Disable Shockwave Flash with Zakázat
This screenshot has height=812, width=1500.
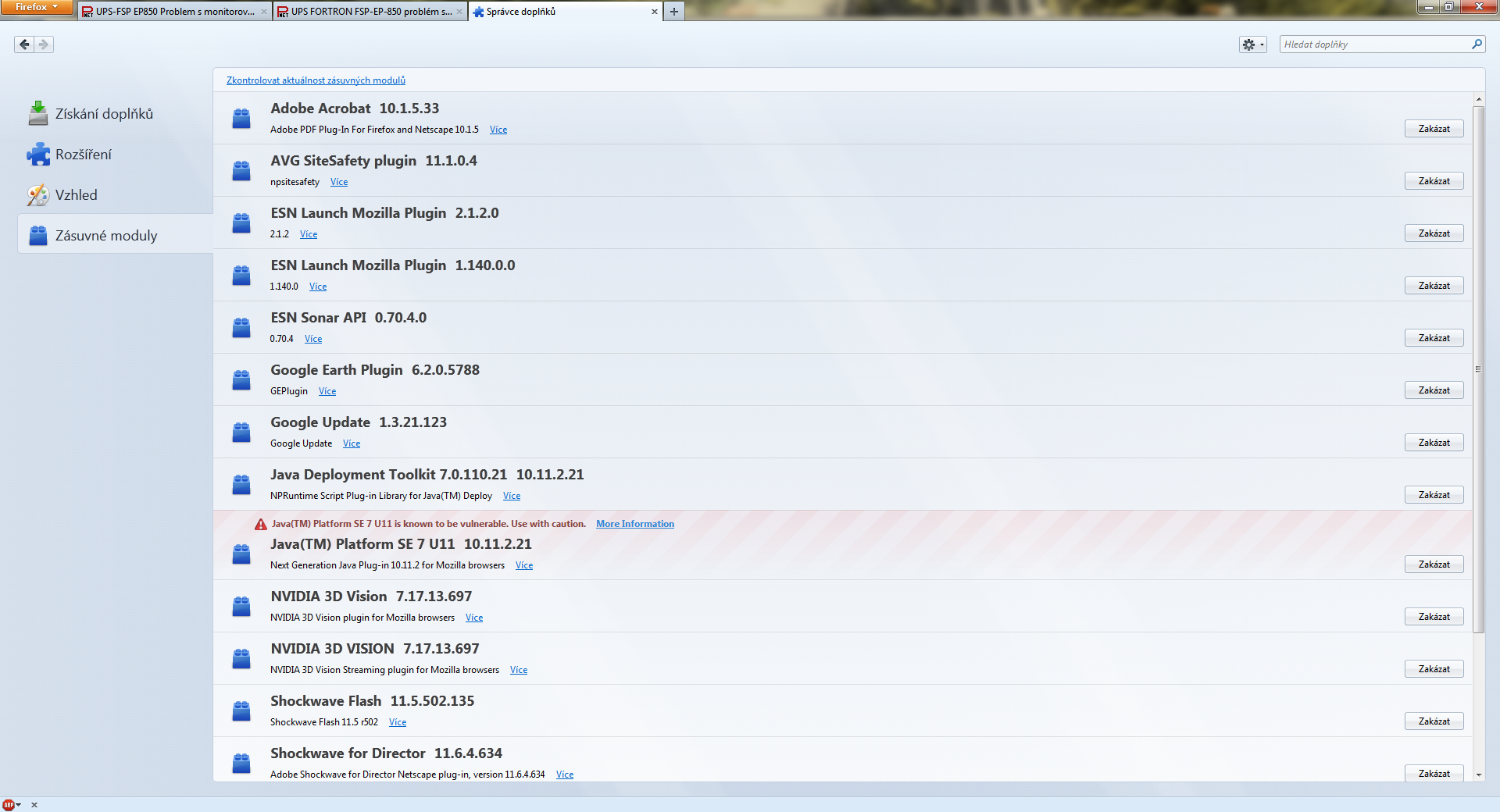point(1434,721)
